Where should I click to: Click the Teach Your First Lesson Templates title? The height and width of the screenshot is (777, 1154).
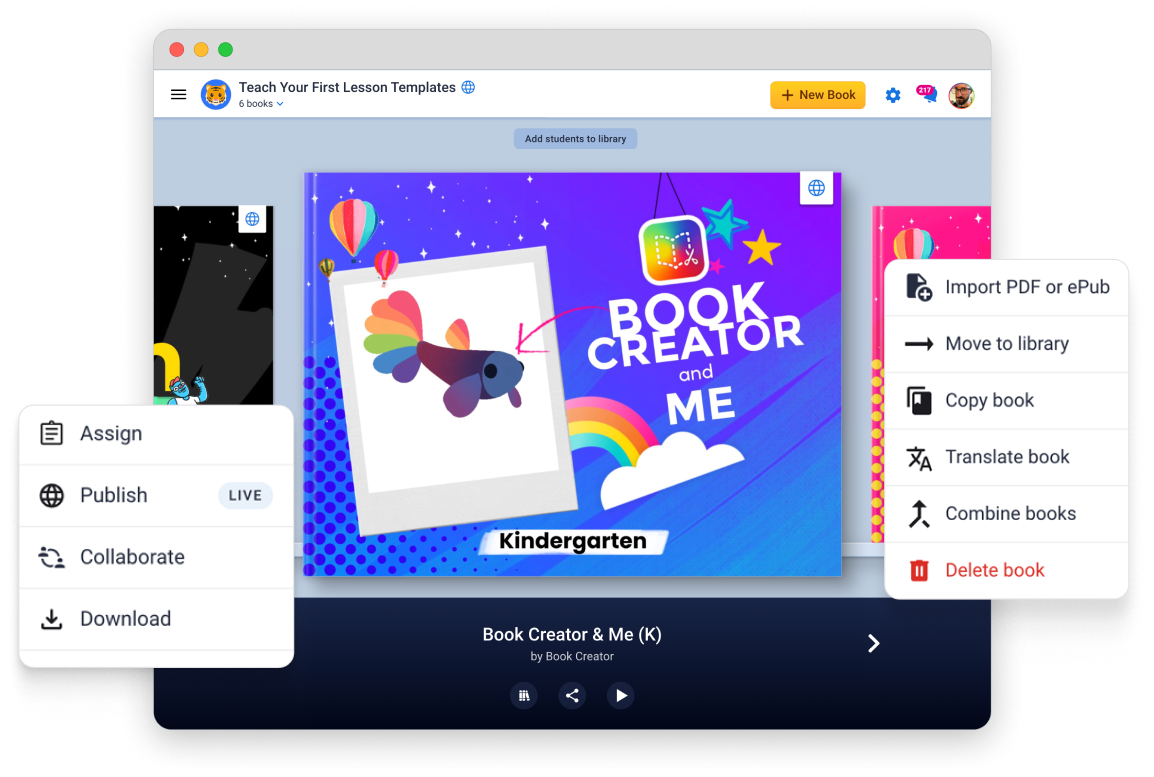coord(347,87)
